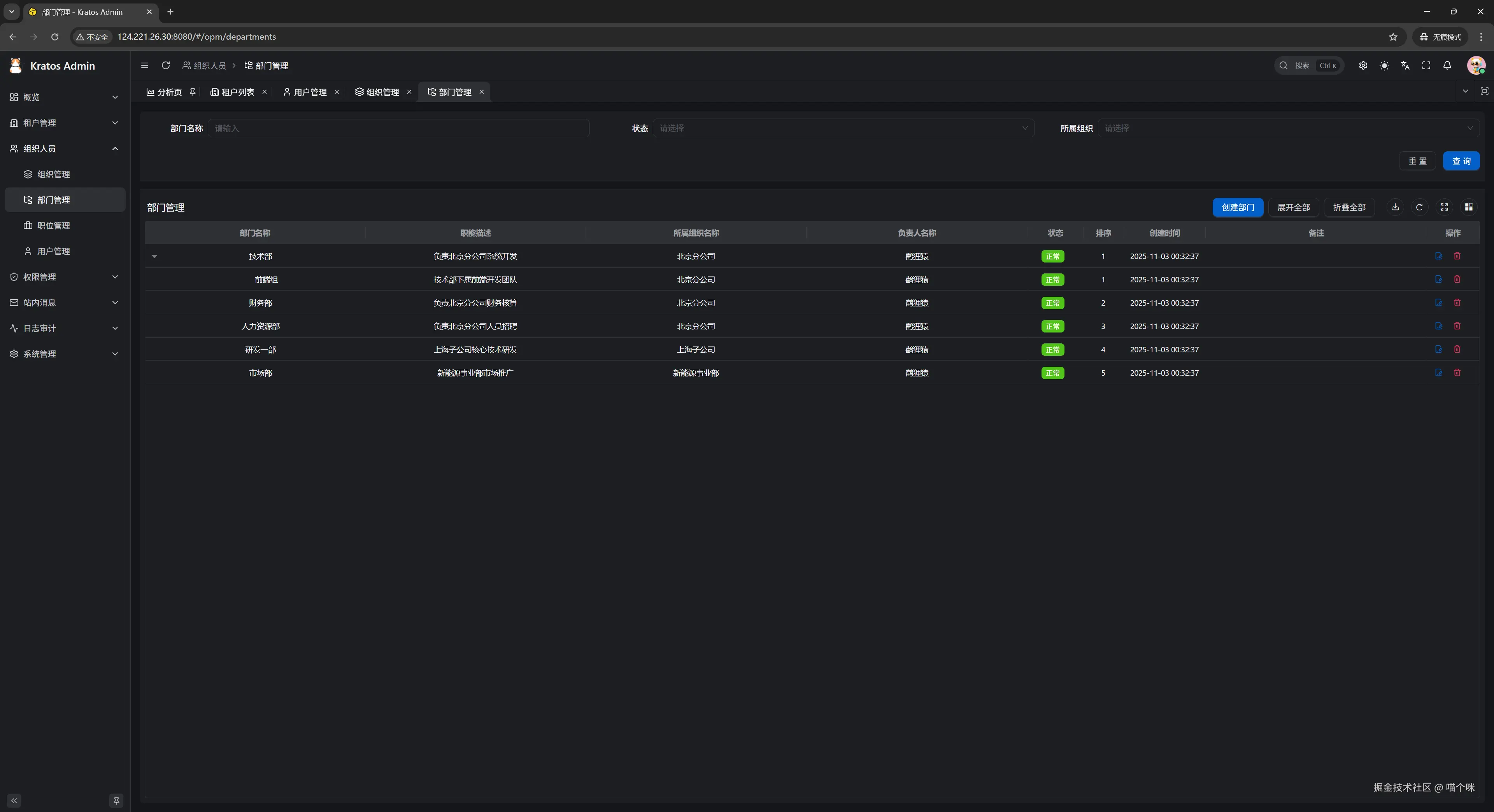Screen dimensions: 1494x812
Task: Open the 所属组织 select dropdown
Action: tap(1287, 128)
